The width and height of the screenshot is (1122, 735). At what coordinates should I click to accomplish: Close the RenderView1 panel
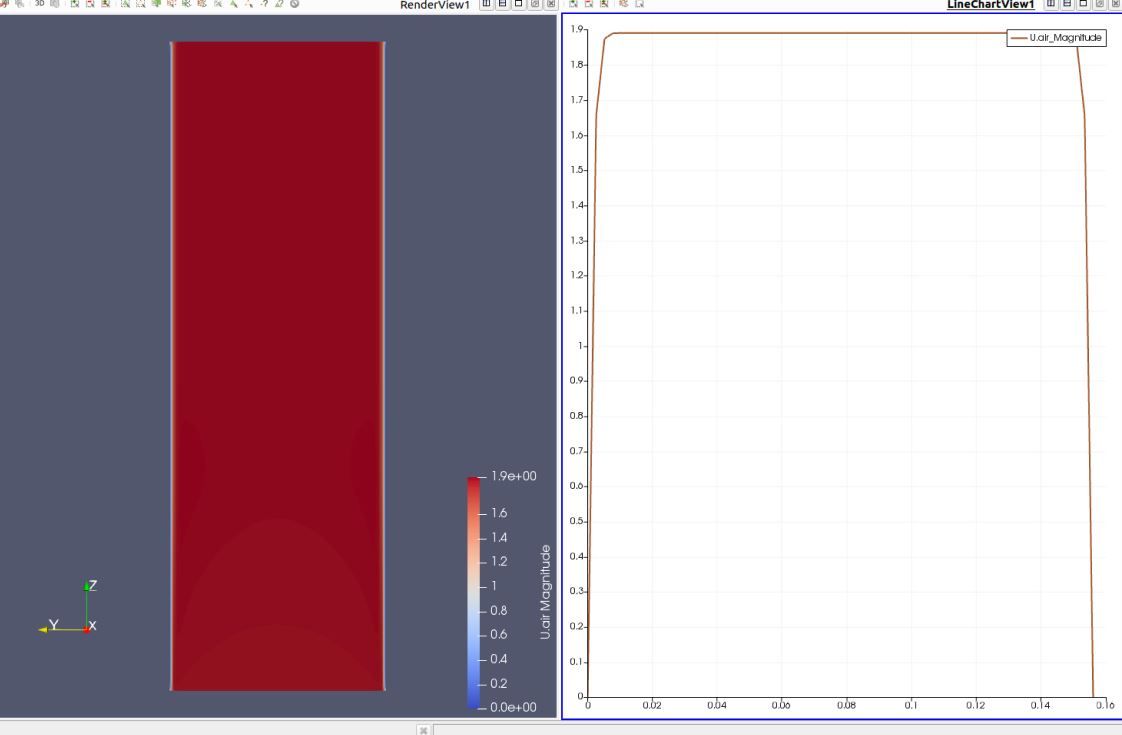point(551,4)
